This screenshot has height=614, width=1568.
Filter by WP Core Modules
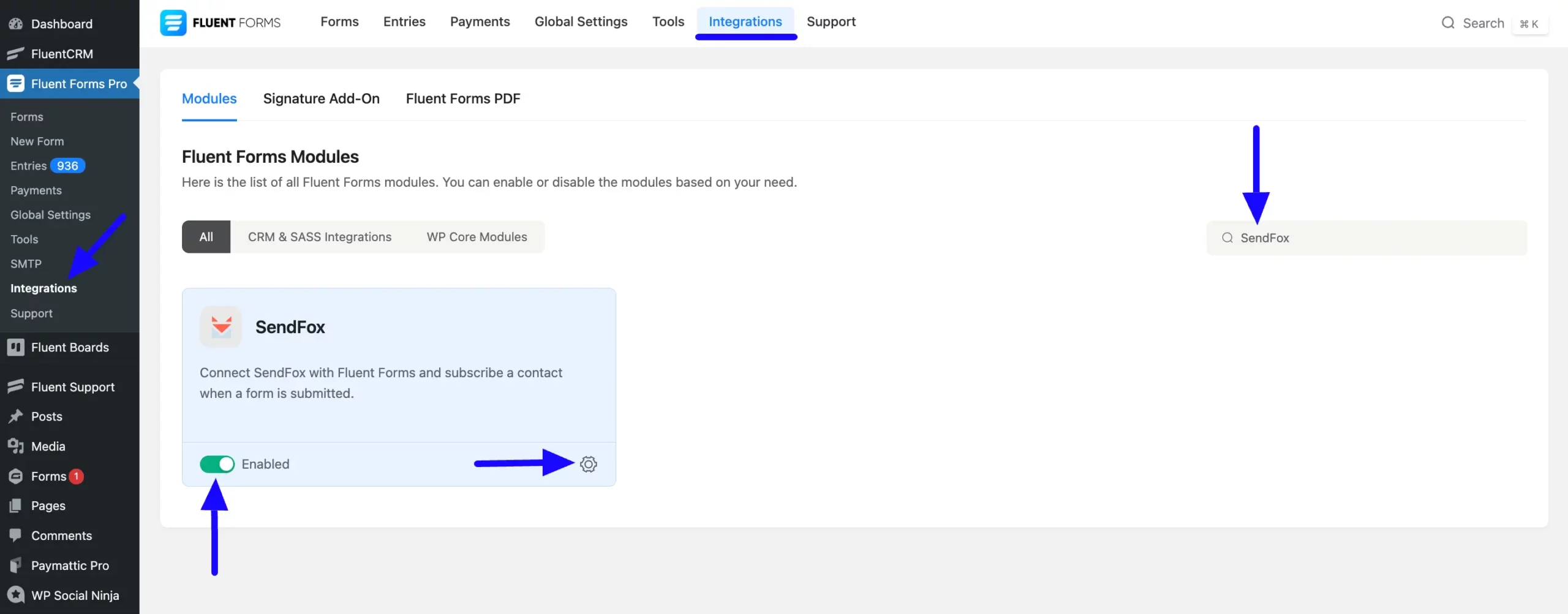[x=477, y=237]
